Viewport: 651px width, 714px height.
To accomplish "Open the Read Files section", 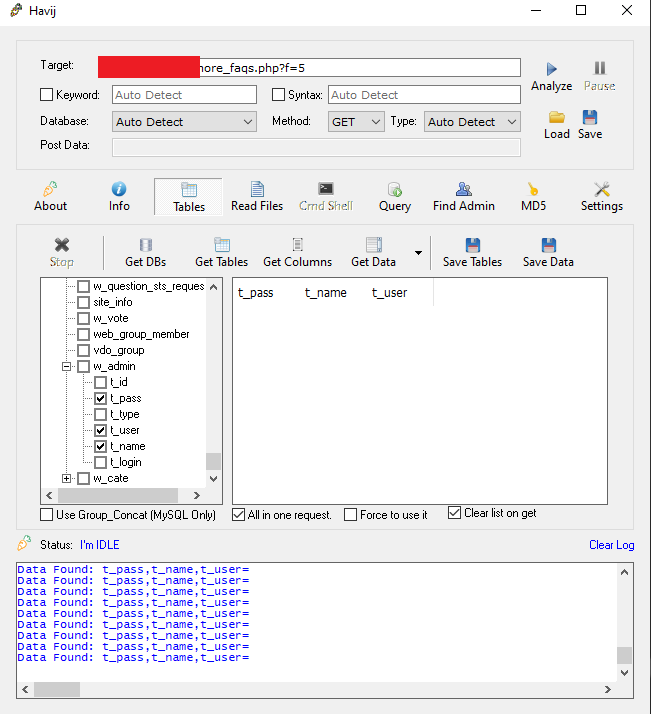I will tap(257, 197).
